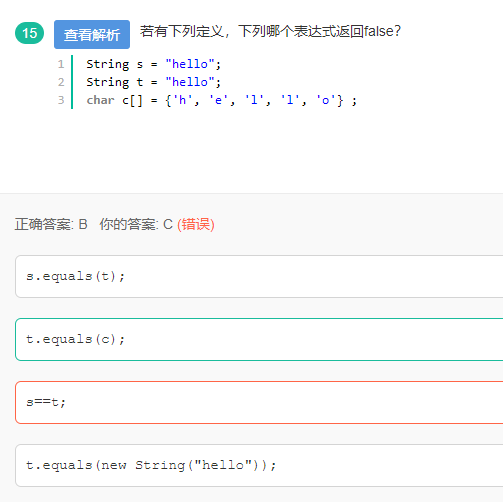Image resolution: width=503 pixels, height=502 pixels.
Task: Click line number 2 in code block
Action: tap(61, 82)
